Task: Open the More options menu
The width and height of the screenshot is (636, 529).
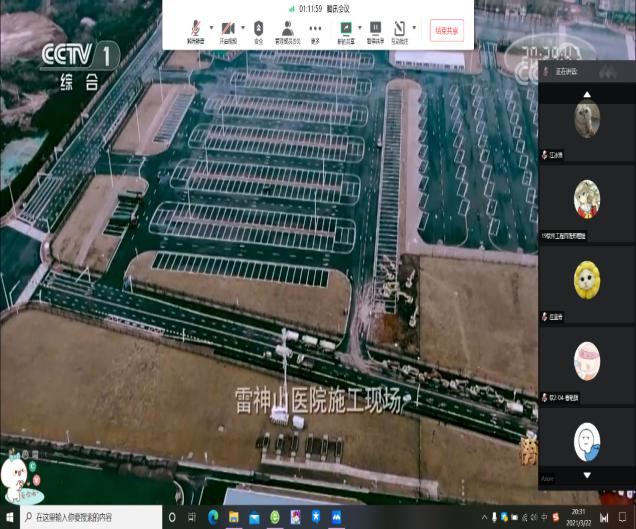Action: [x=316, y=29]
